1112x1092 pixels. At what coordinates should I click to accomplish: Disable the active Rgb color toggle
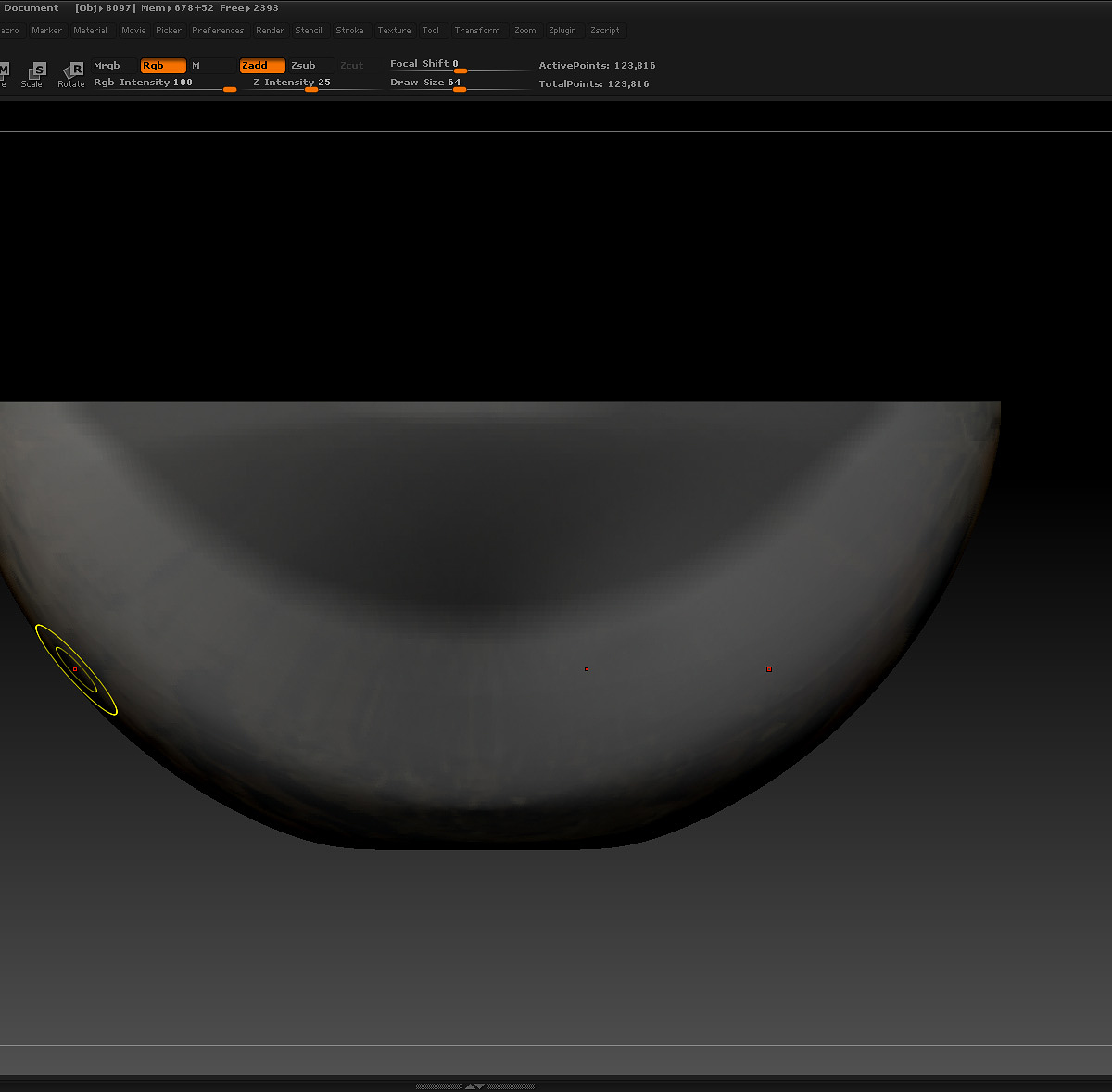162,66
